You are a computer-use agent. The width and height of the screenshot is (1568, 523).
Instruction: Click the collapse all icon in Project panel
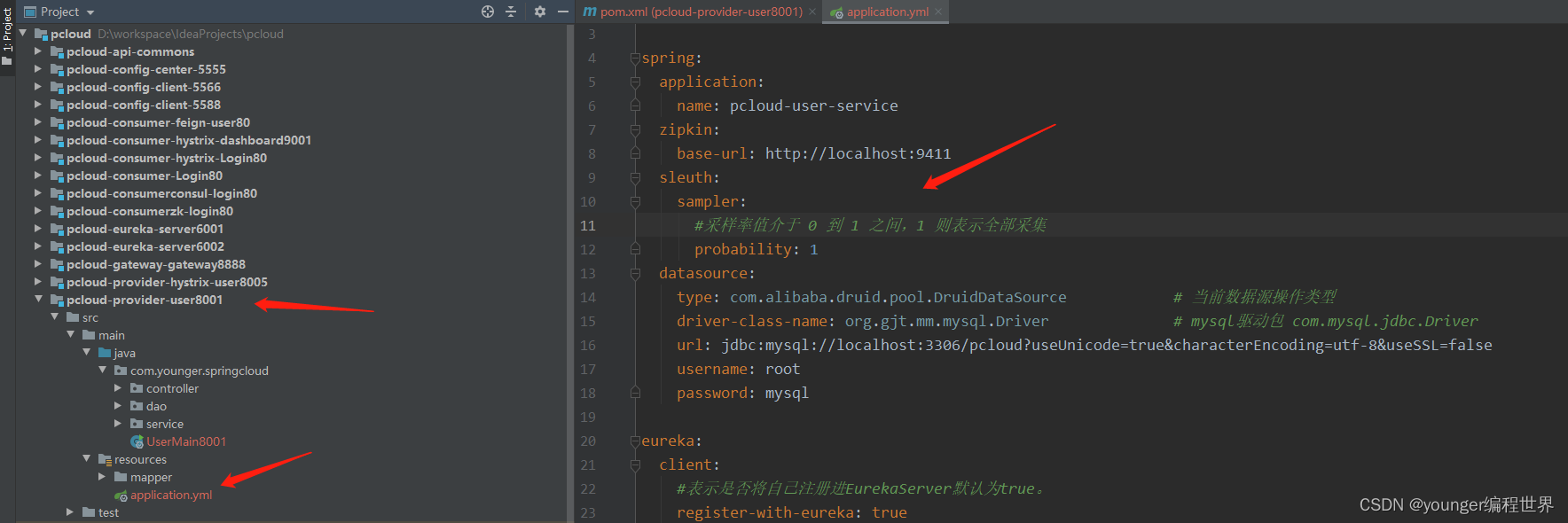point(511,12)
